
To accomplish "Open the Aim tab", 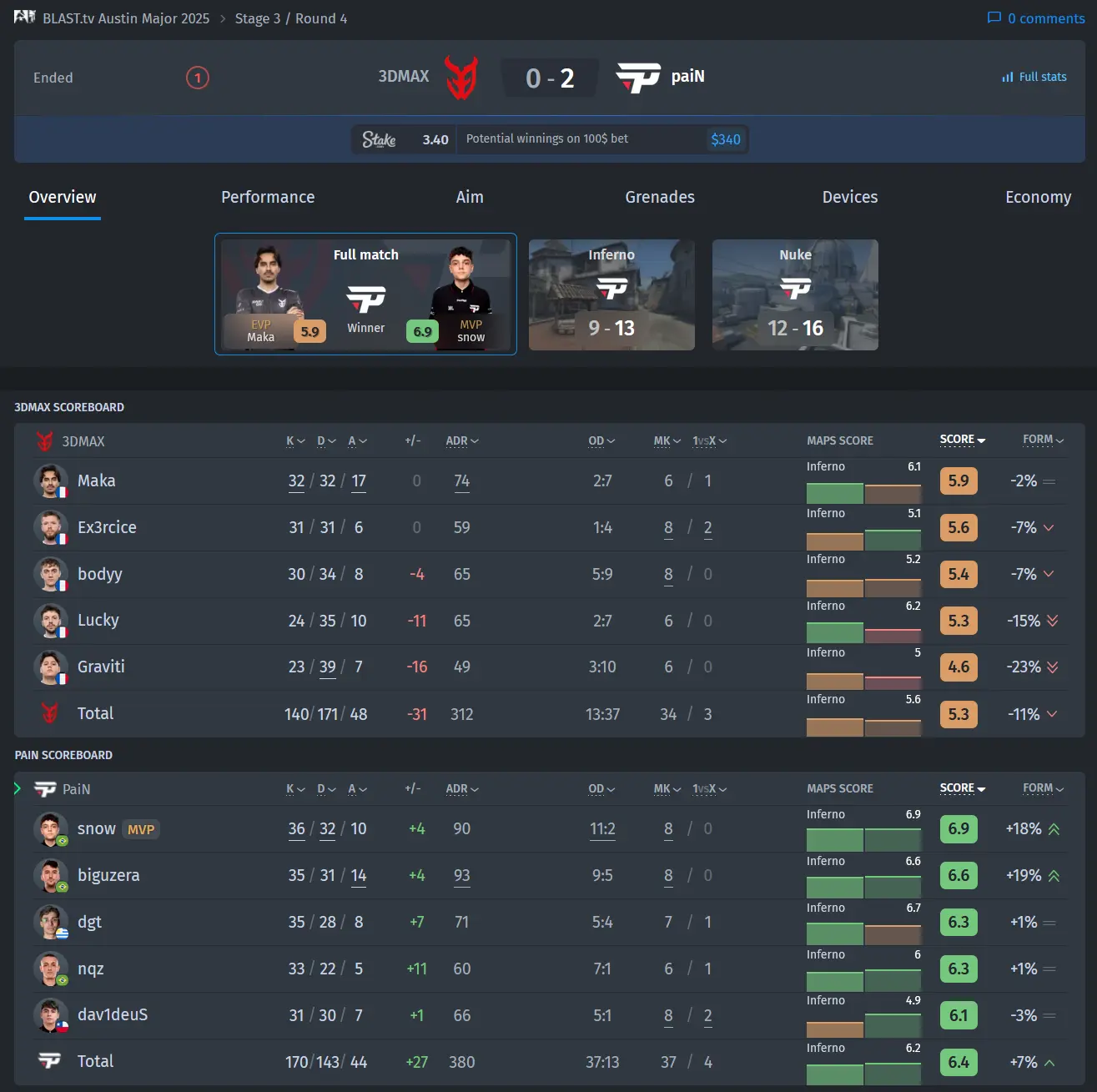I will coord(470,197).
